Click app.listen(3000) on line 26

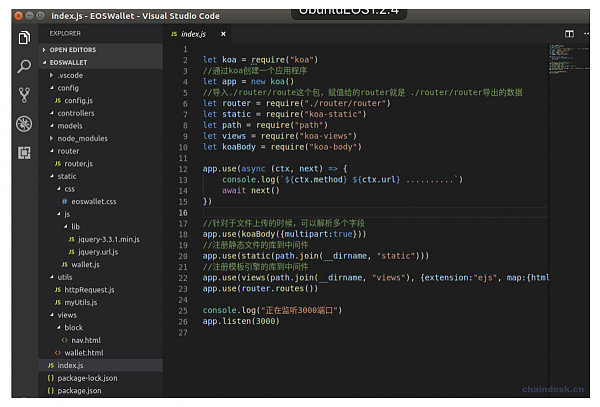pos(241,321)
